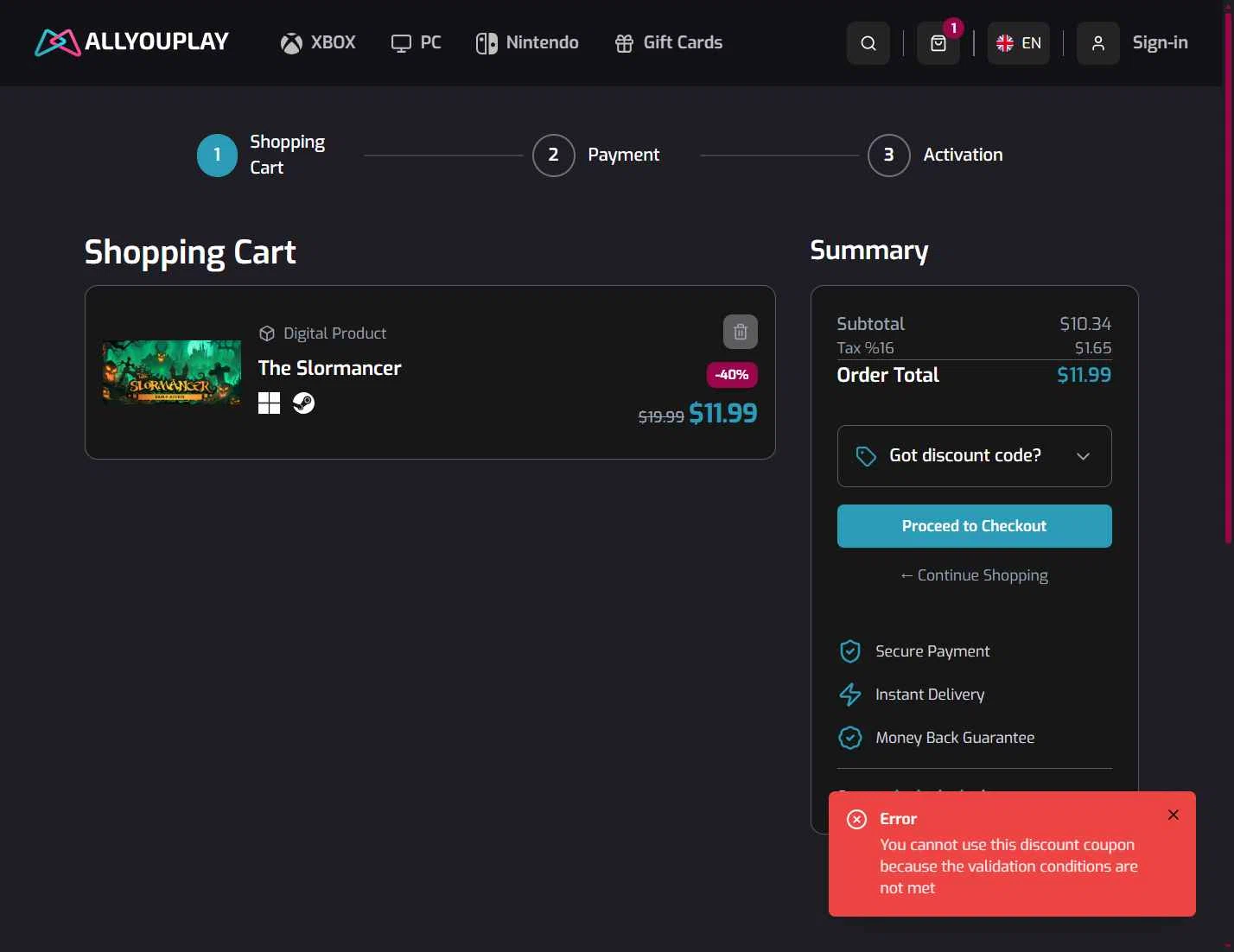Viewport: 1234px width, 952px height.
Task: Click the discount tag icon
Action: click(866, 456)
